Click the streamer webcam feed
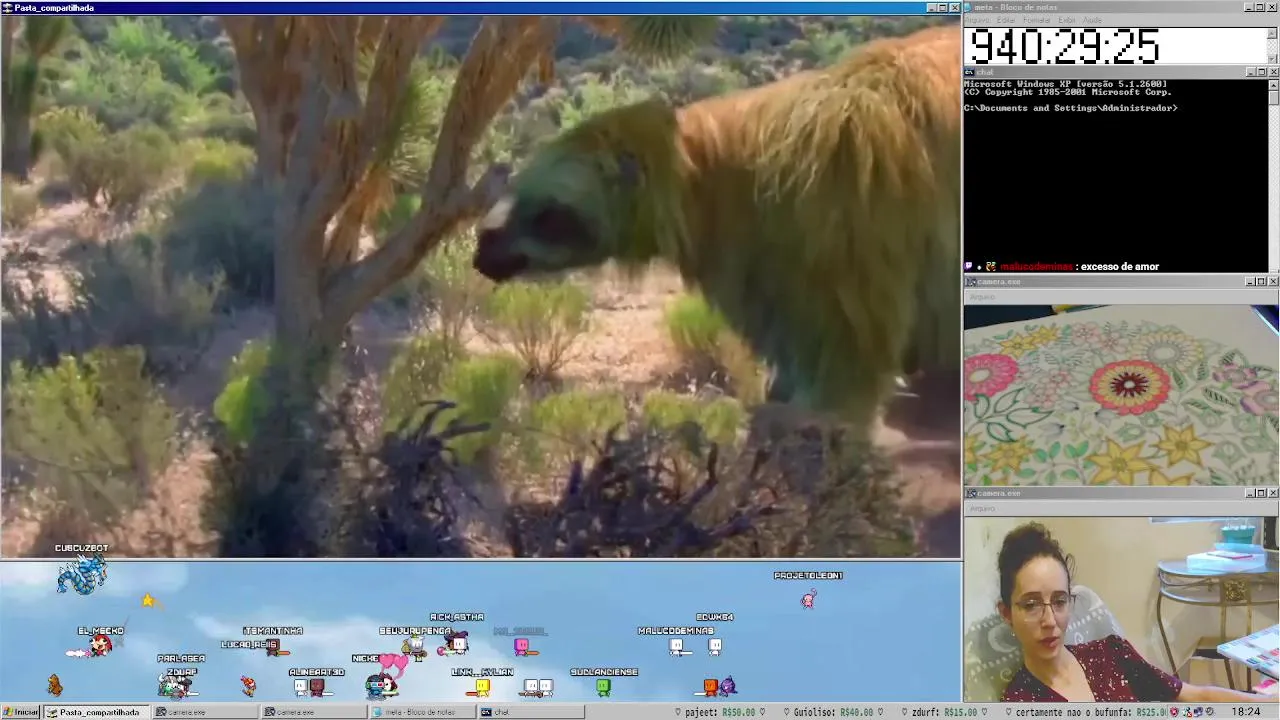 click(1121, 609)
